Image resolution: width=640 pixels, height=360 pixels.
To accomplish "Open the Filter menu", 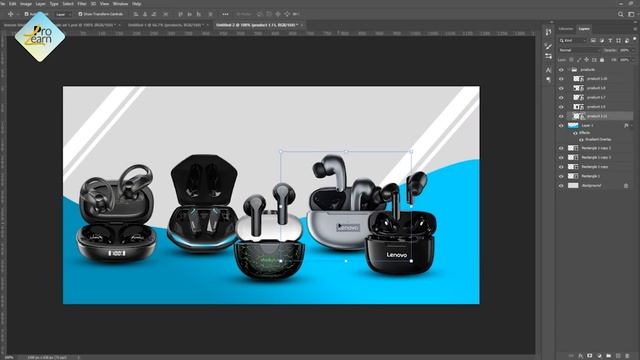I will 82,4.
